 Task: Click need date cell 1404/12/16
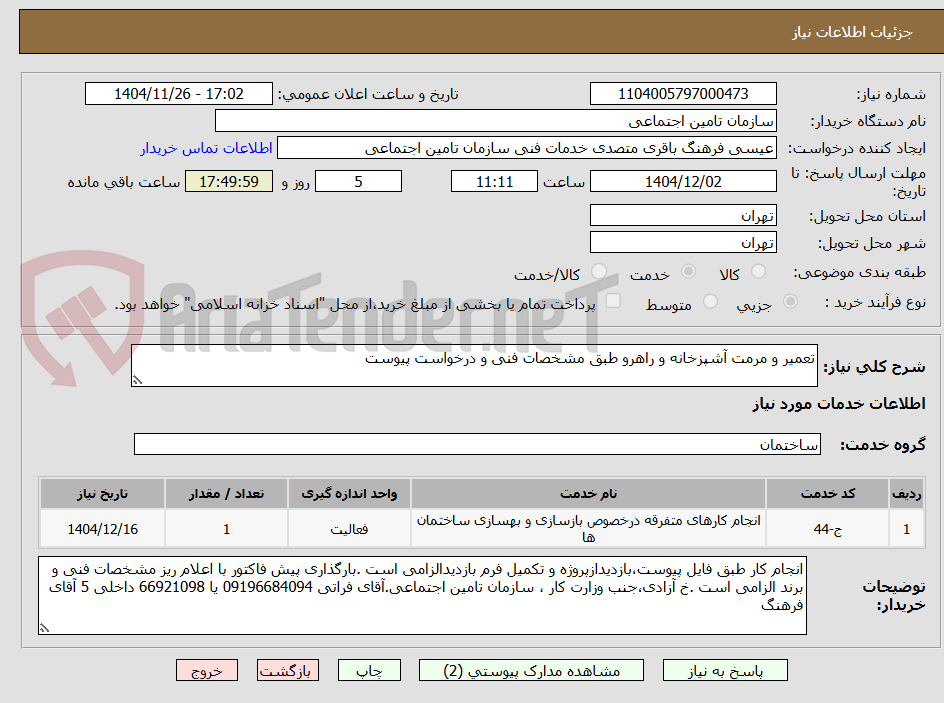[102, 528]
